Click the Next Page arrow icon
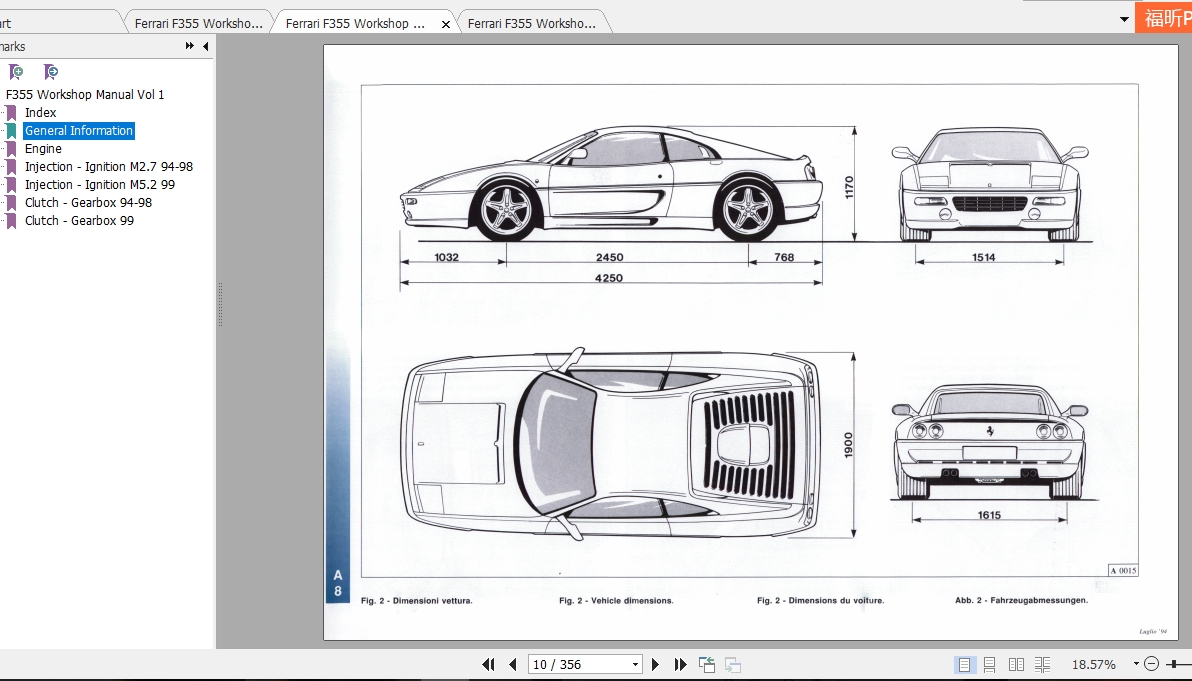 click(x=655, y=663)
